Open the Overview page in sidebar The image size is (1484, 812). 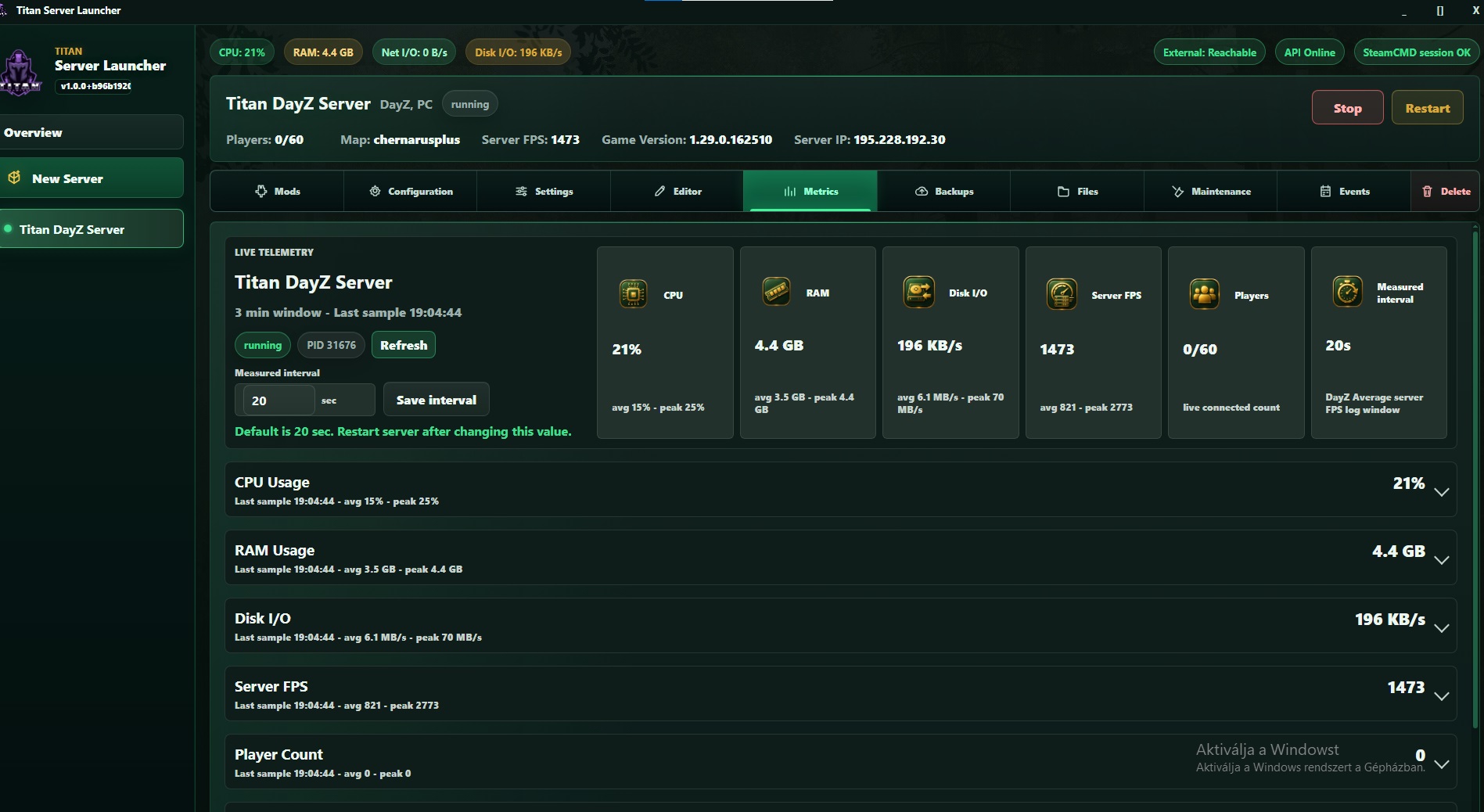[92, 132]
